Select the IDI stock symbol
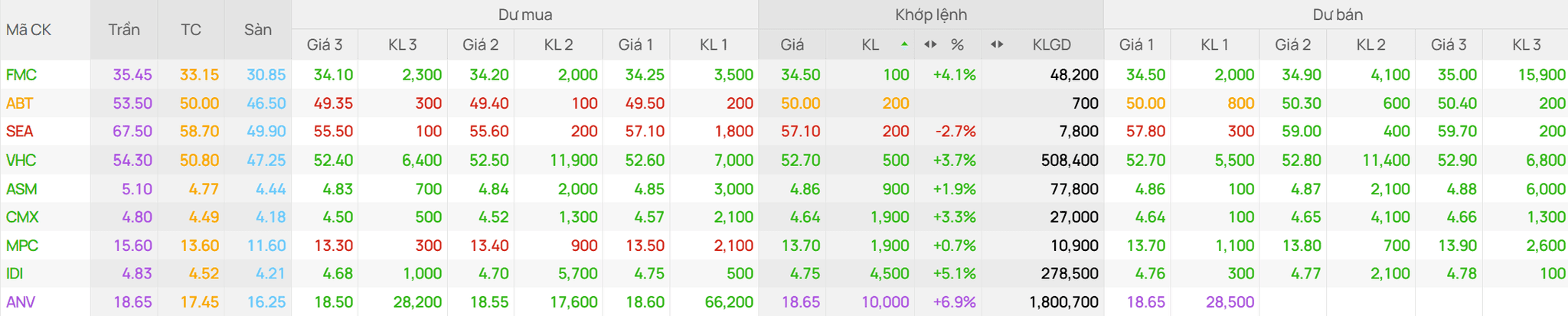This screenshot has width=1568, height=316. [x=15, y=274]
